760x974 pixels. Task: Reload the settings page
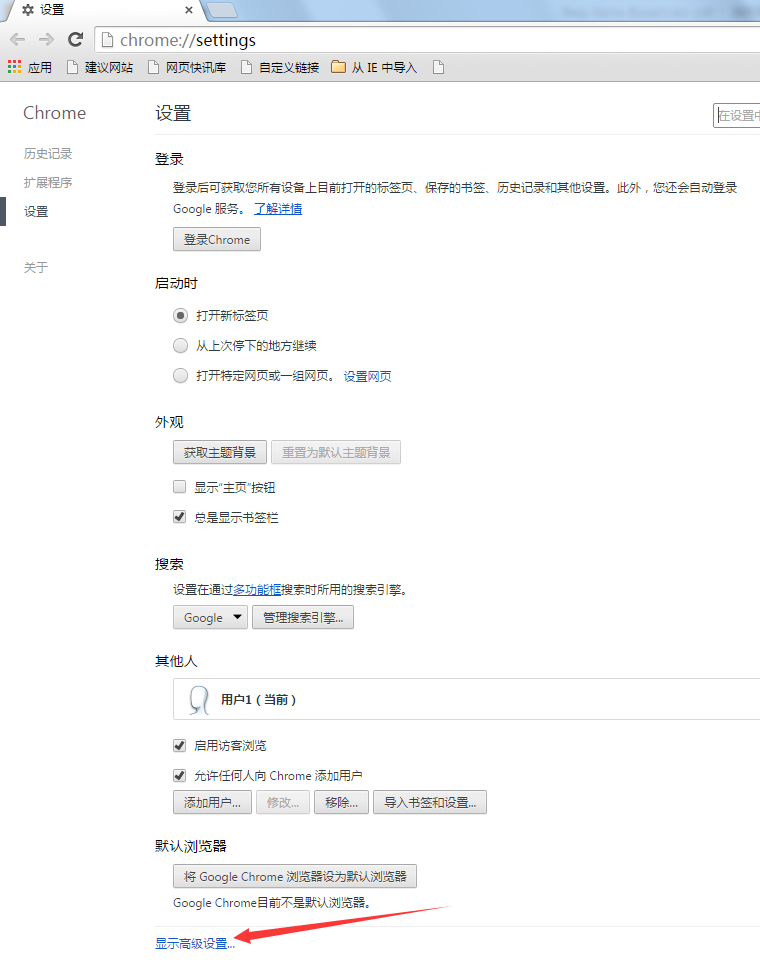[75, 40]
